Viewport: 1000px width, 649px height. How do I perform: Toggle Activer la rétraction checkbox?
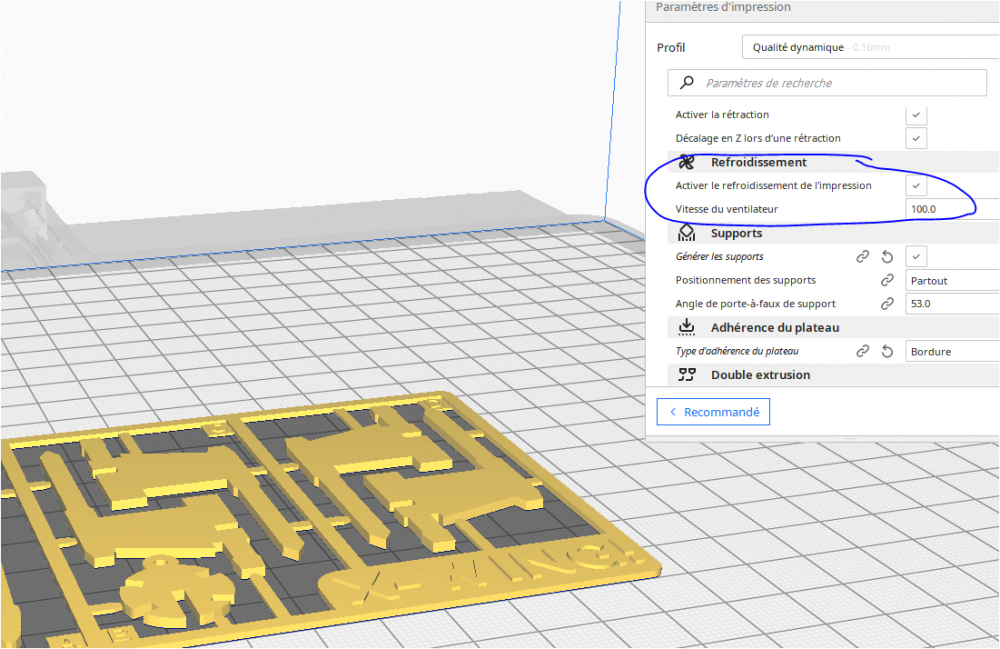(916, 115)
